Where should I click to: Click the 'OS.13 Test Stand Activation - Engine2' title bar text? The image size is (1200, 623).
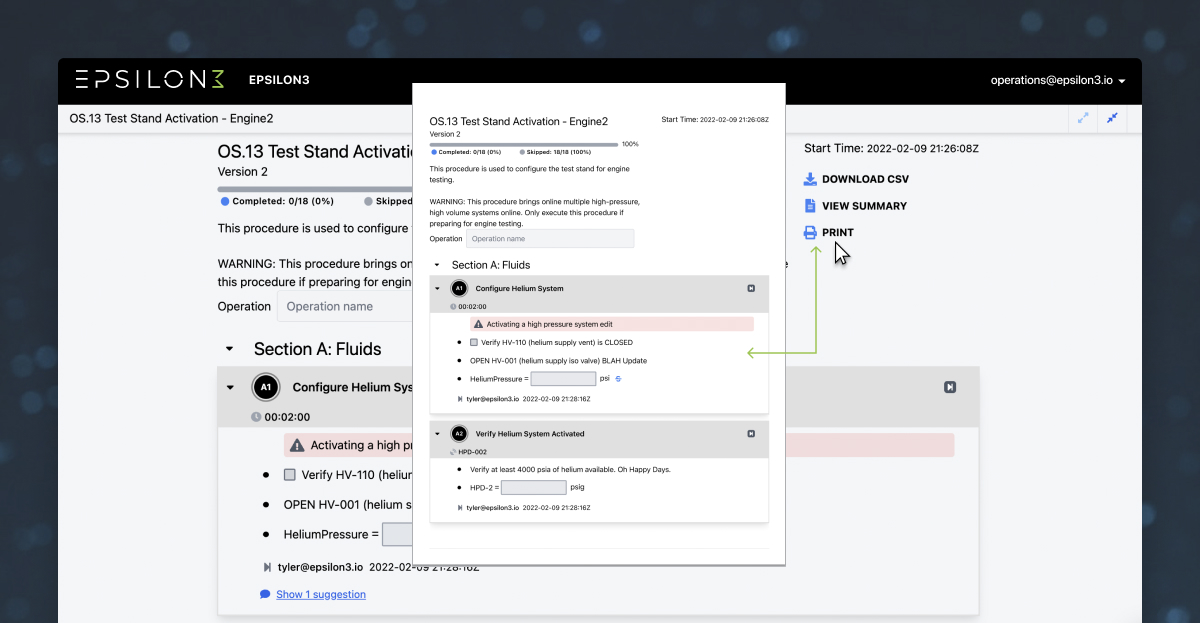point(171,118)
